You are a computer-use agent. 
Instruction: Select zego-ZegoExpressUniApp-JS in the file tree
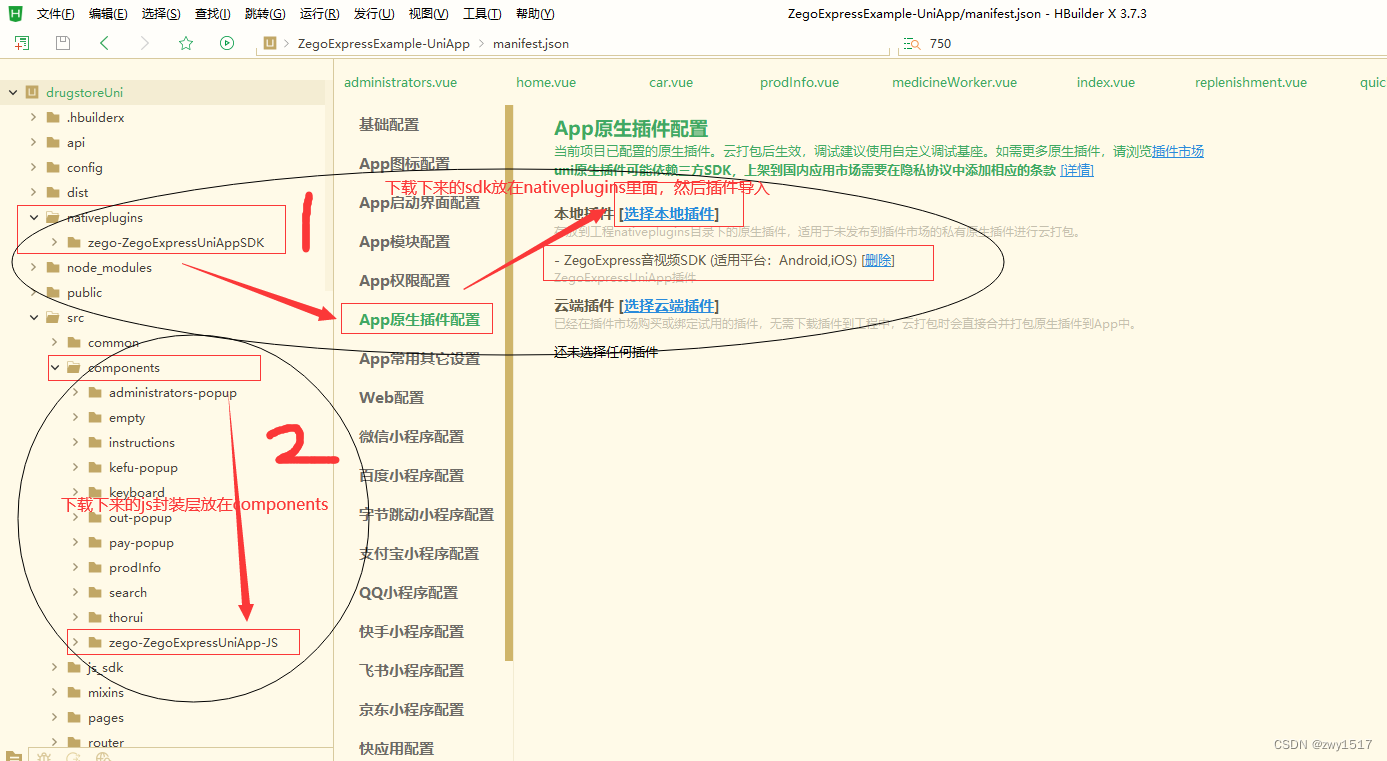point(193,643)
